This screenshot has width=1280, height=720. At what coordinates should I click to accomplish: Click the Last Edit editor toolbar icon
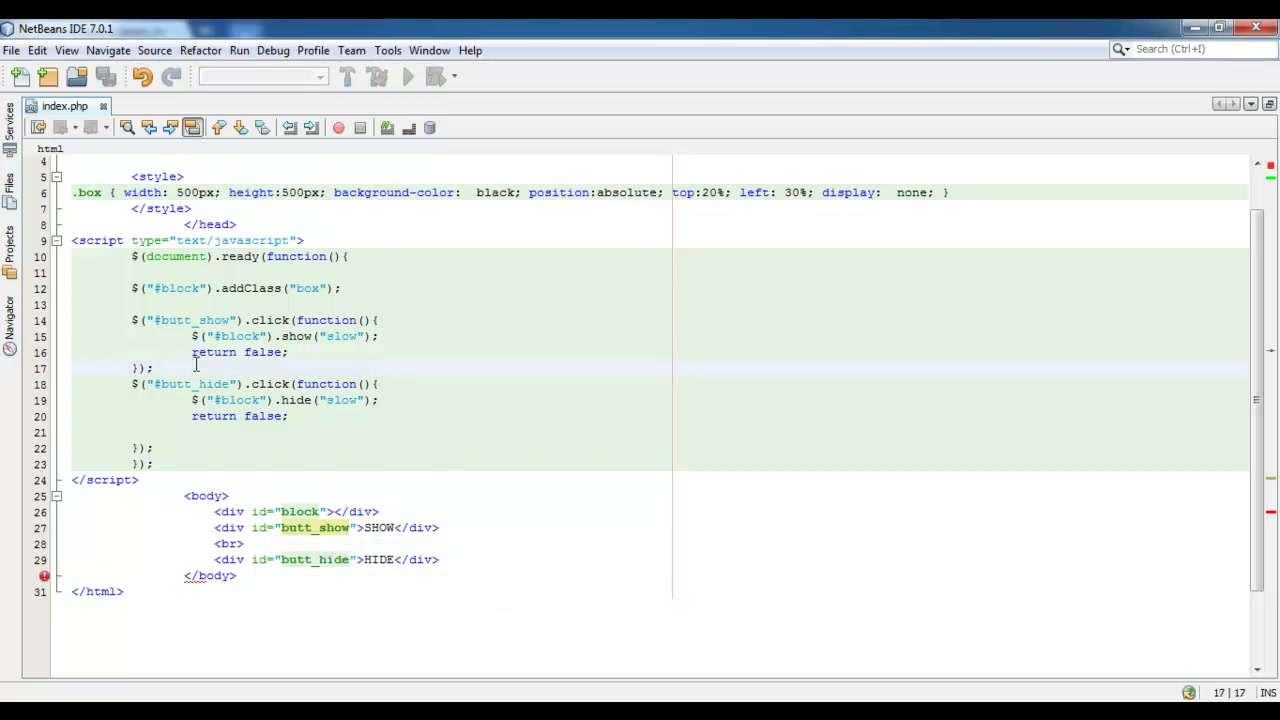[38, 128]
